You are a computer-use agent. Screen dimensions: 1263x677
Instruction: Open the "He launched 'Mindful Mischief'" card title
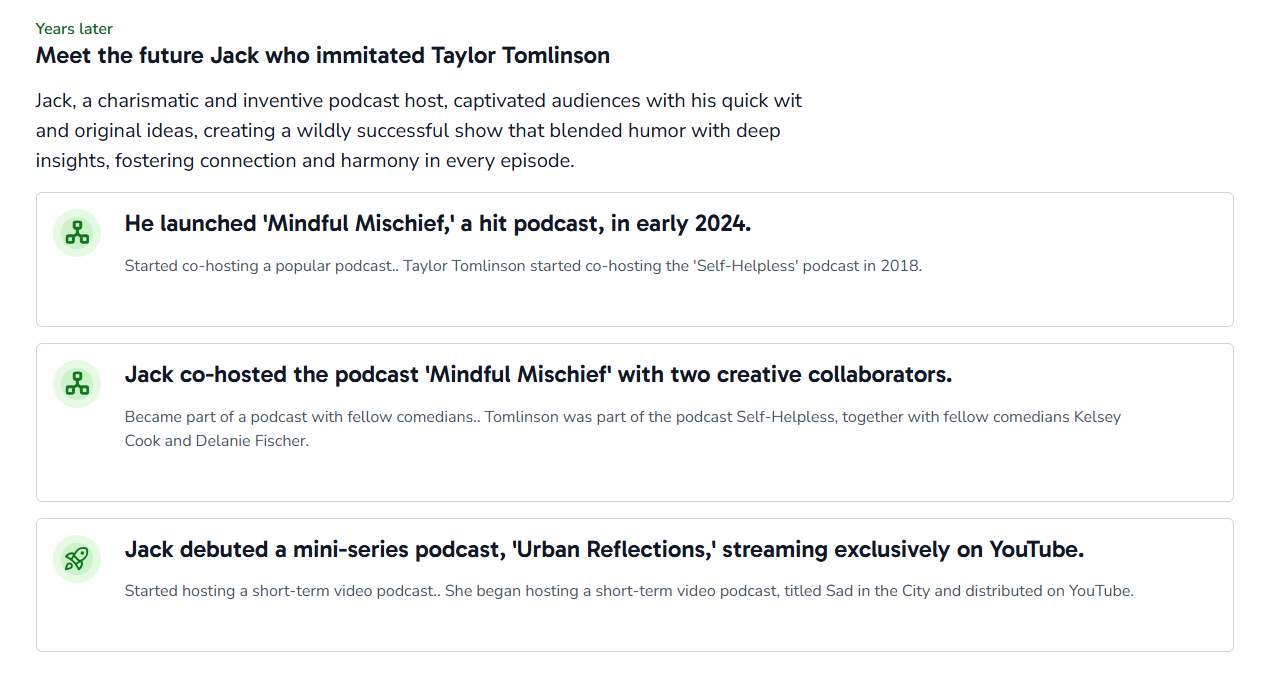[x=437, y=224]
